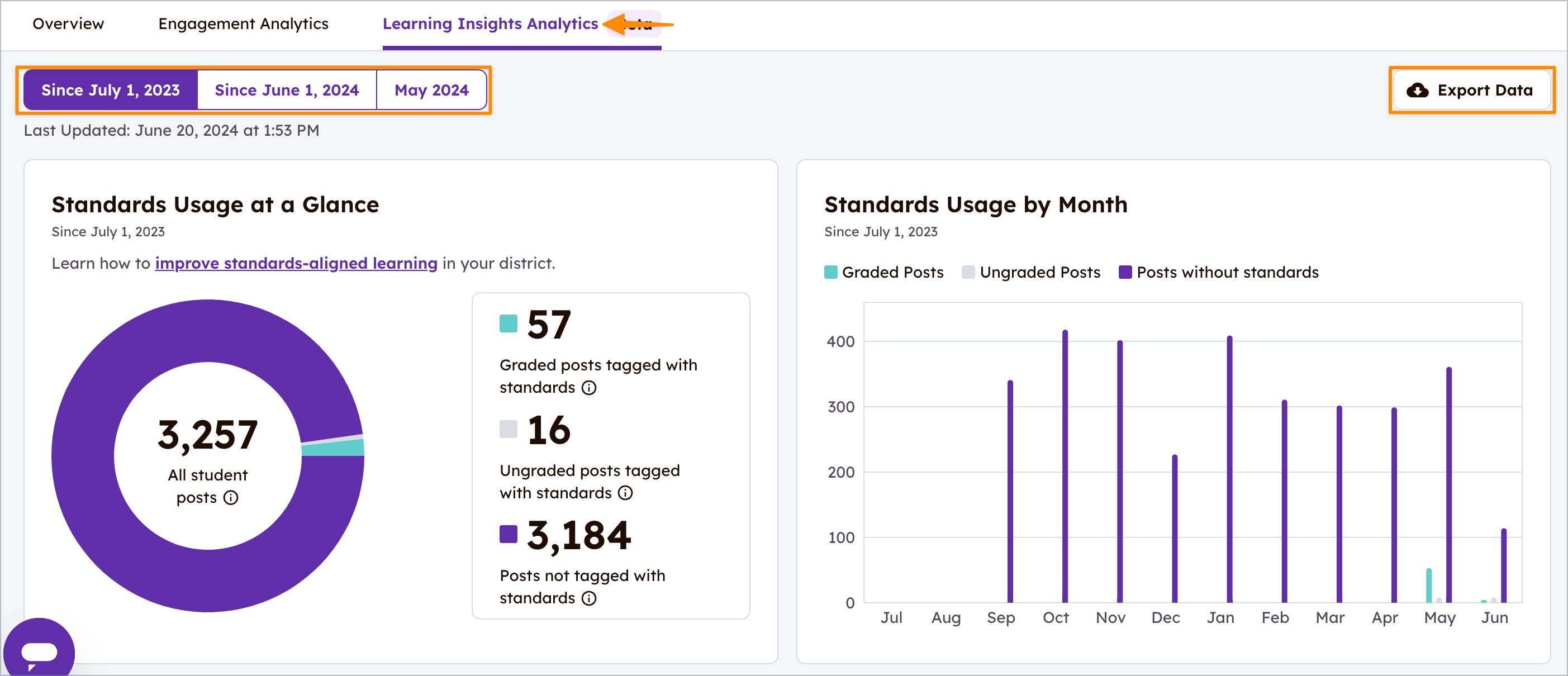Image resolution: width=1568 pixels, height=676 pixels.
Task: Select the Since June 1, 2024 date range
Action: click(286, 89)
